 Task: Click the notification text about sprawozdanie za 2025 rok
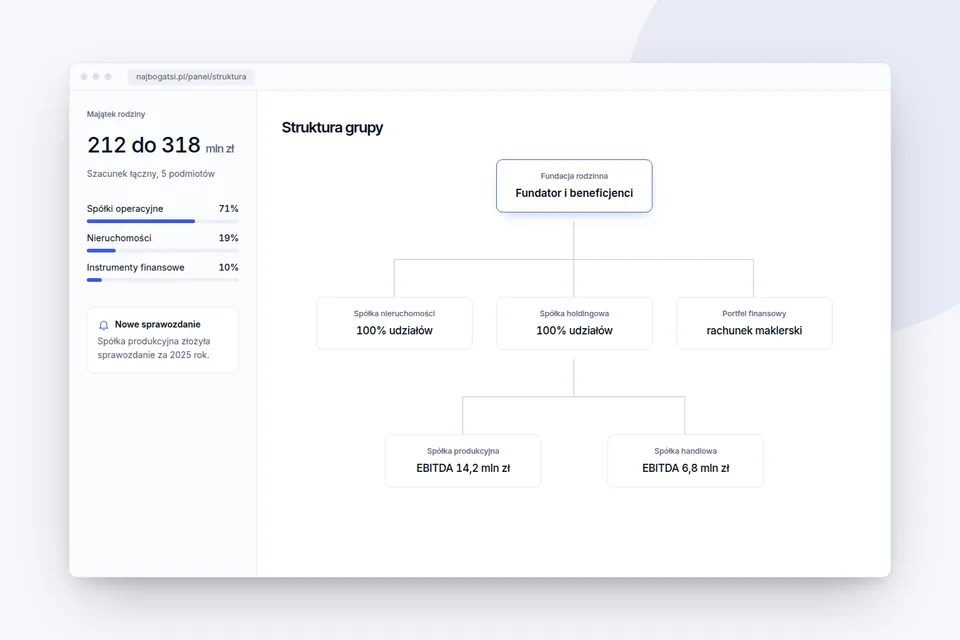154,348
